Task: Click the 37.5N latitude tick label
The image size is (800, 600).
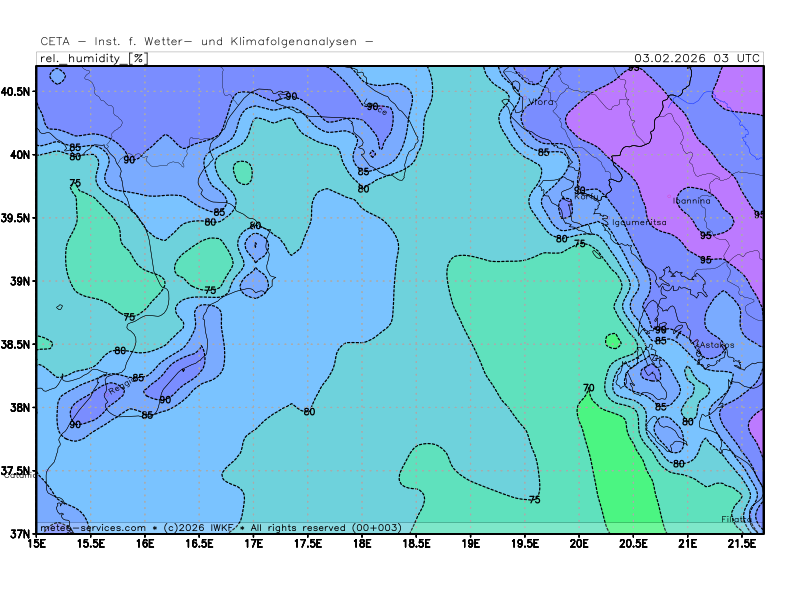Action: (16, 471)
